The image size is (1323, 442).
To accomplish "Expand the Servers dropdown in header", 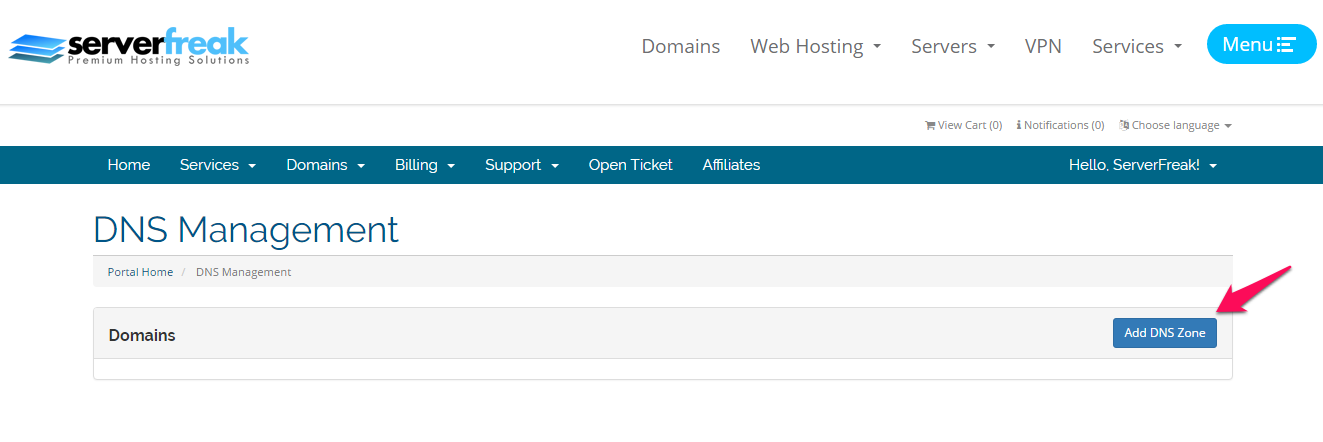I will 953,46.
